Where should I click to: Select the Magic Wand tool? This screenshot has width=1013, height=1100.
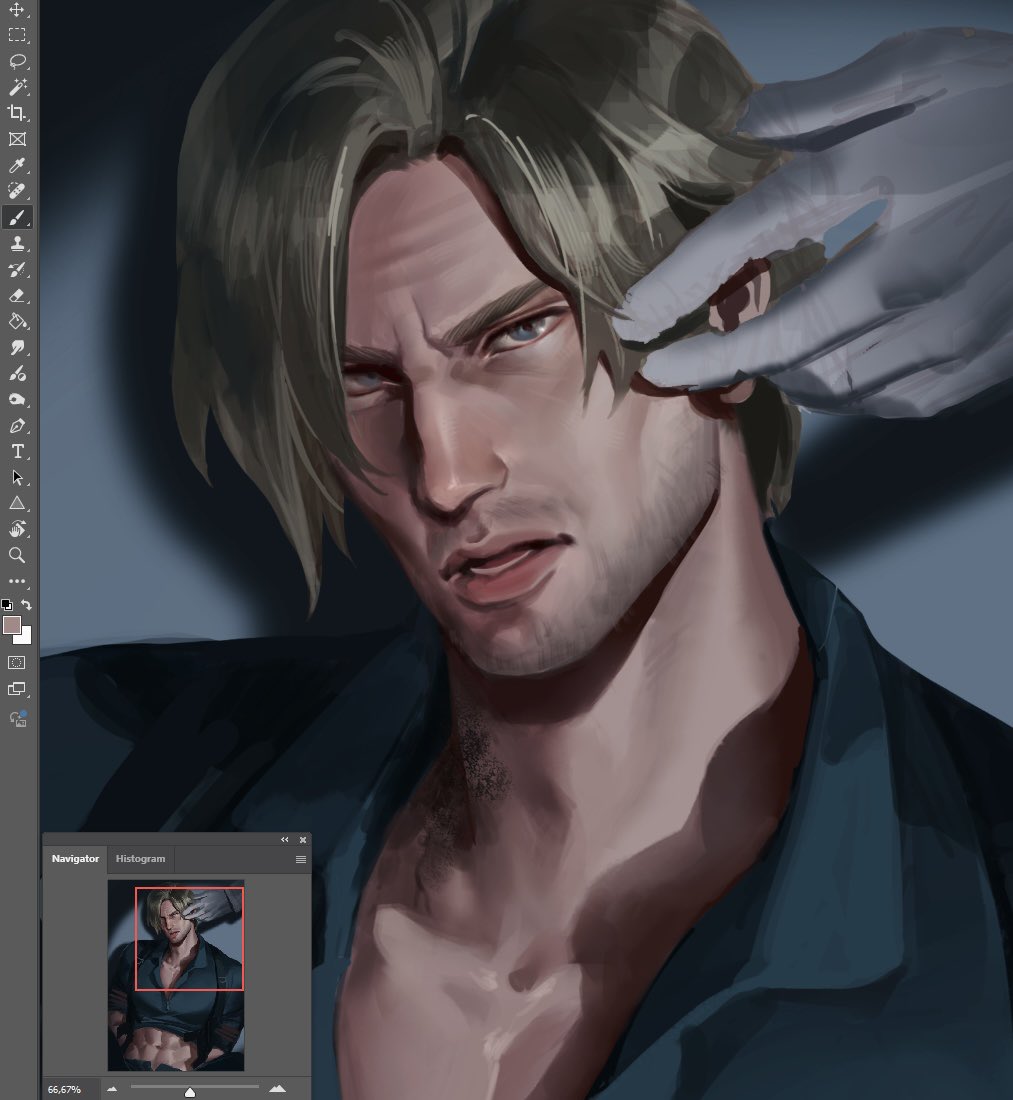pos(17,87)
